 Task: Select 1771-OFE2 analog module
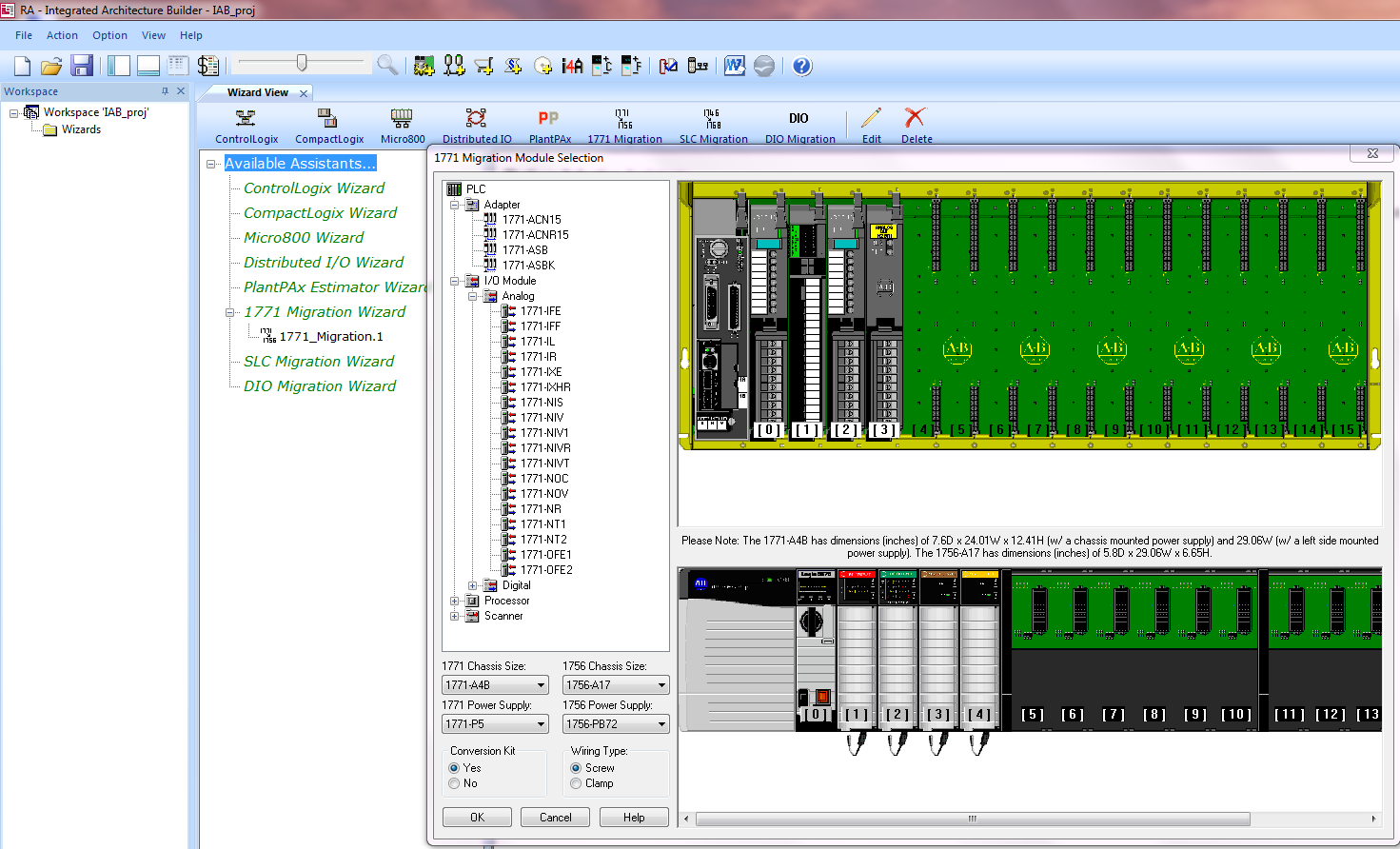click(546, 570)
